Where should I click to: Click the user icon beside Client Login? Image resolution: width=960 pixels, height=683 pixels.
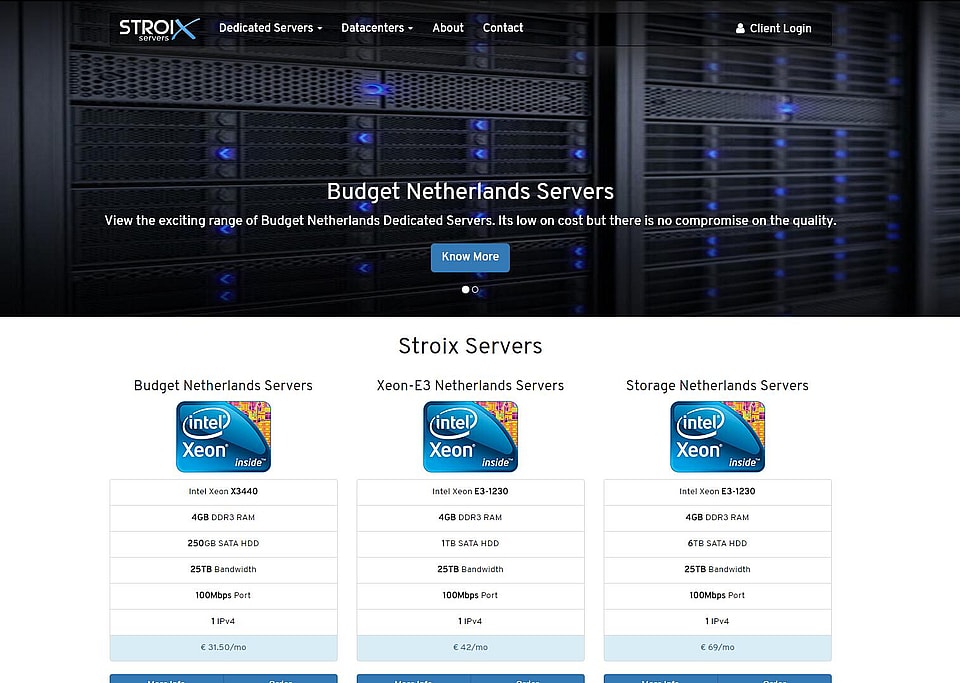point(740,29)
